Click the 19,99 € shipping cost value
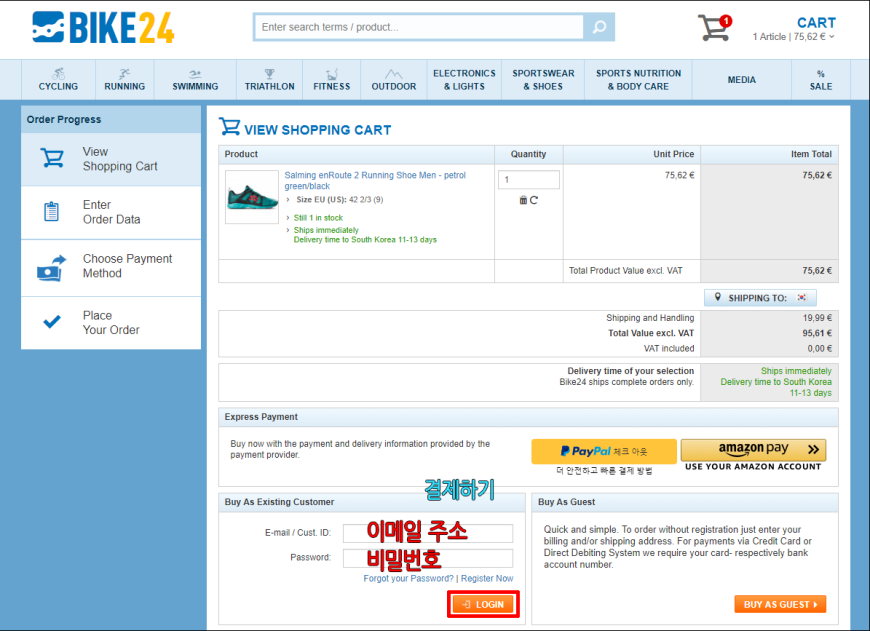Viewport: 870px width, 631px height. [x=817, y=318]
